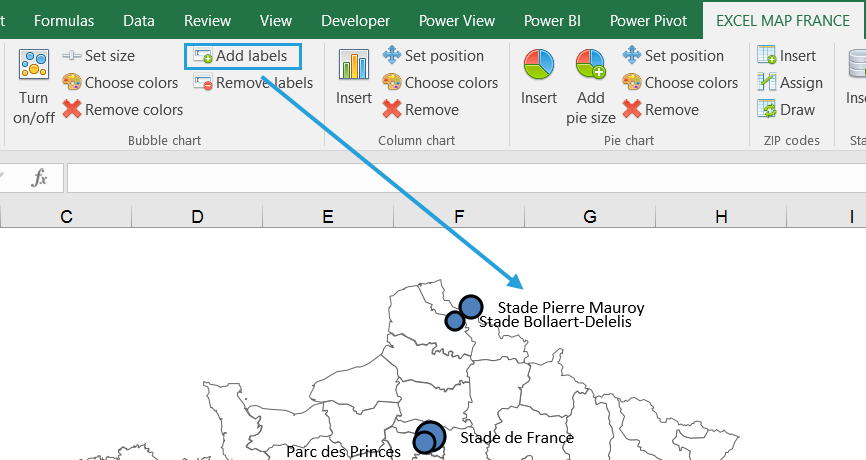Select column H header

pyautogui.click(x=721, y=216)
